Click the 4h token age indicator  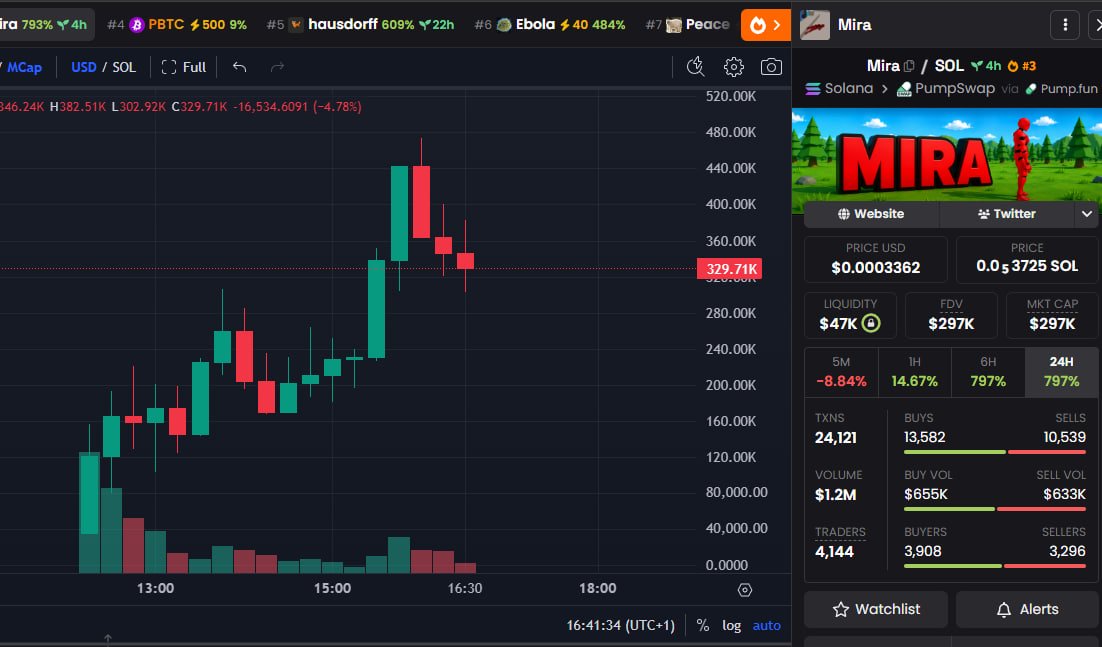986,66
